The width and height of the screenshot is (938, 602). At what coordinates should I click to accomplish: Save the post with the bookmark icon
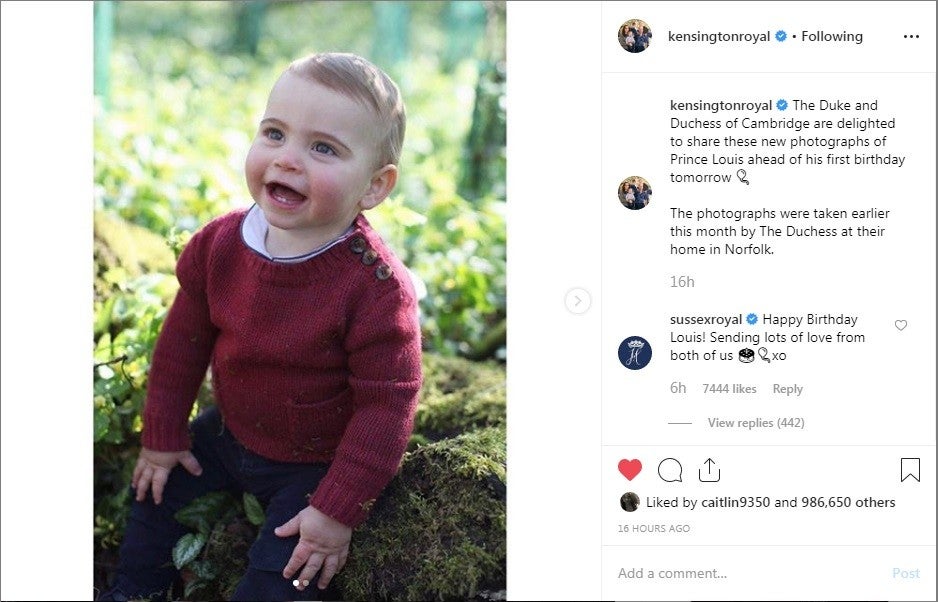click(910, 470)
